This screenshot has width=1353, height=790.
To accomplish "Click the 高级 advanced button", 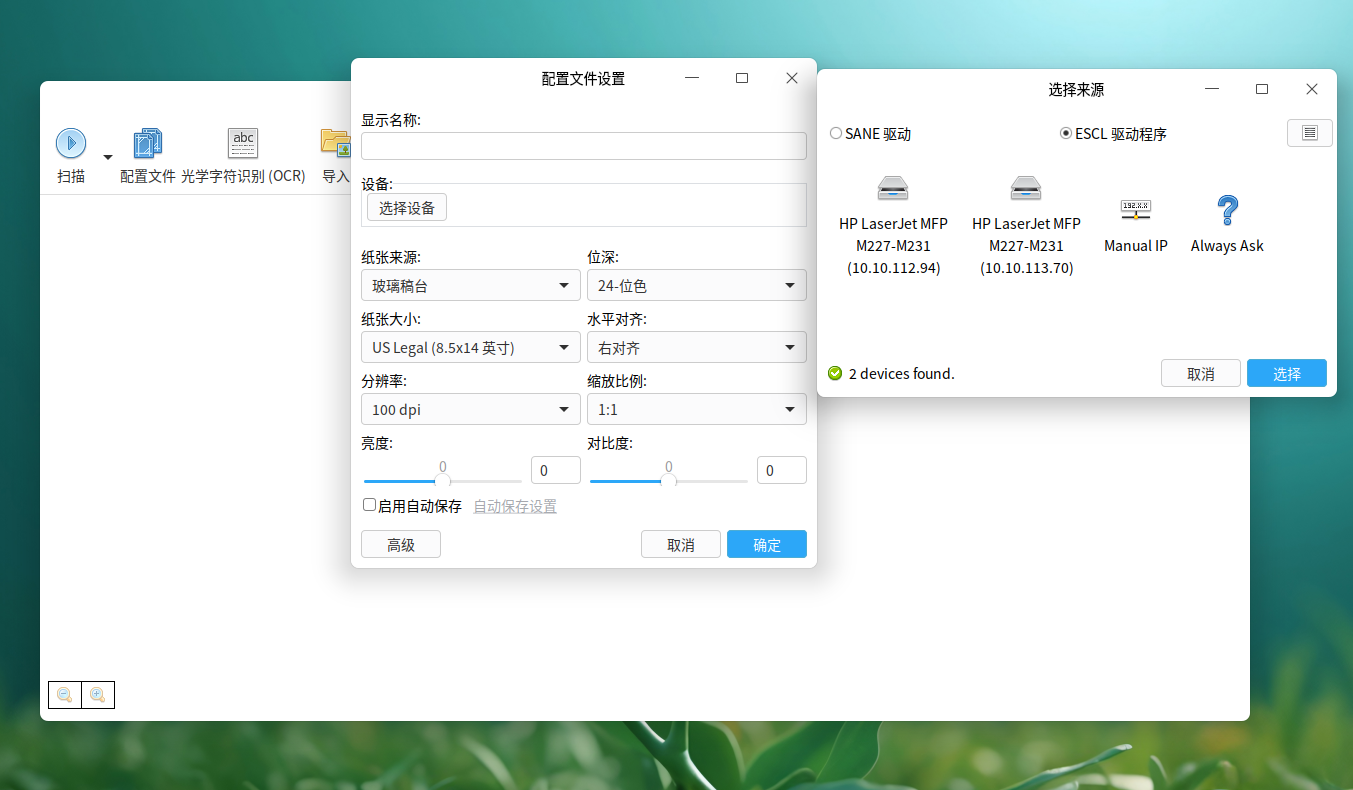I will click(401, 545).
